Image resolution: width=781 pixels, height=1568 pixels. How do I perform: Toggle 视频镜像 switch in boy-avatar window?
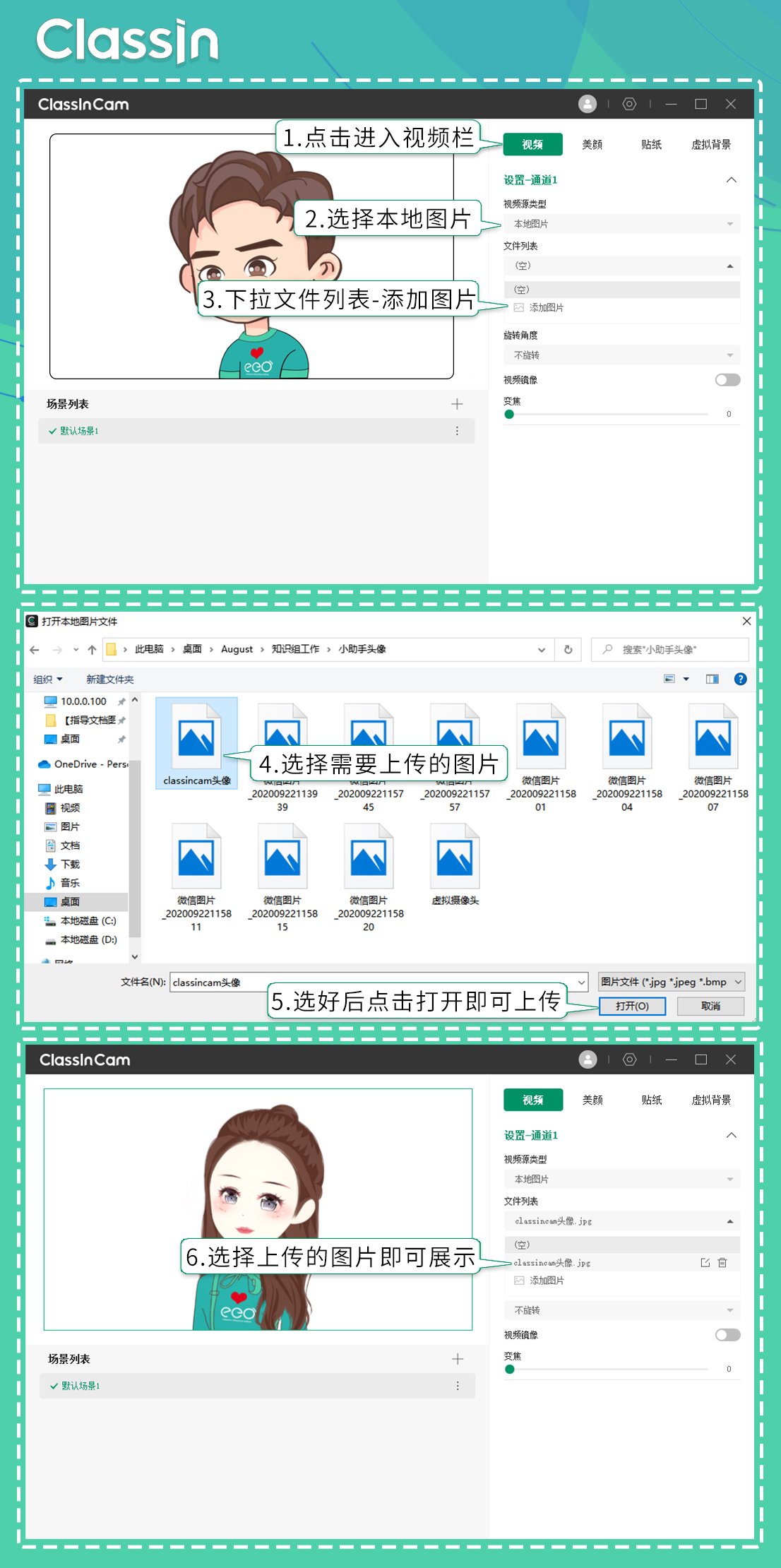pyautogui.click(x=727, y=380)
